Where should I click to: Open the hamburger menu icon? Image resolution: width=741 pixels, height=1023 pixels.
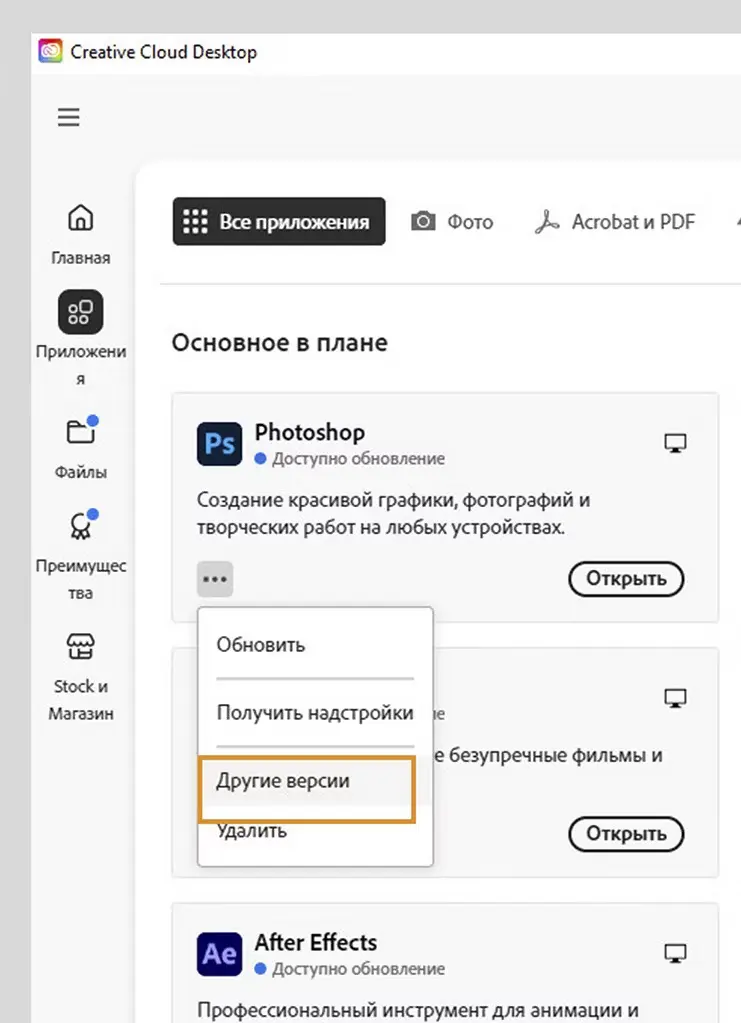coord(68,118)
